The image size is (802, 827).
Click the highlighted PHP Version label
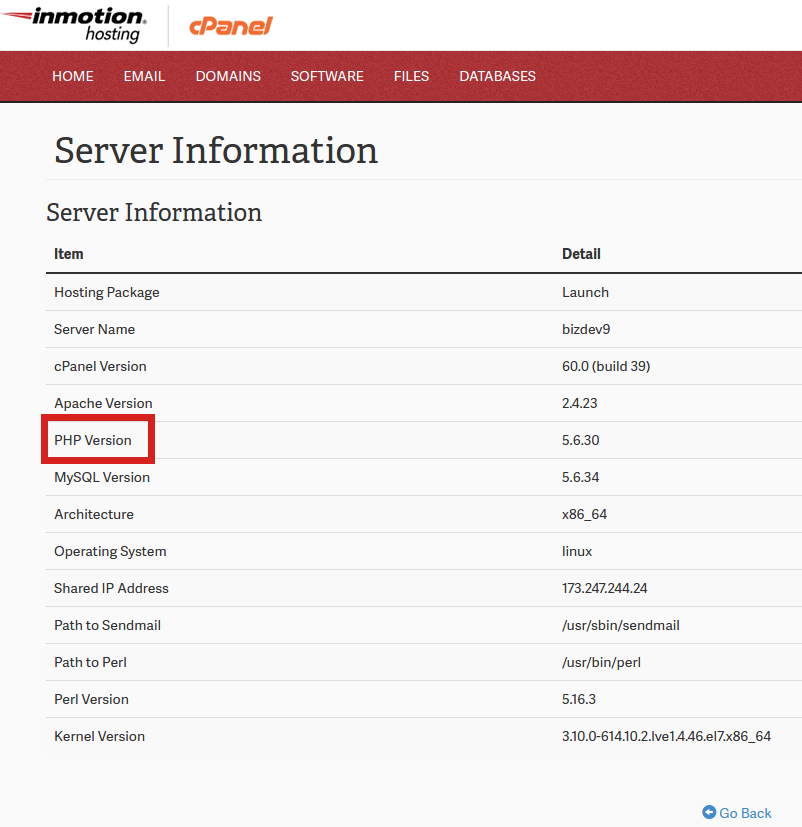tap(93, 440)
